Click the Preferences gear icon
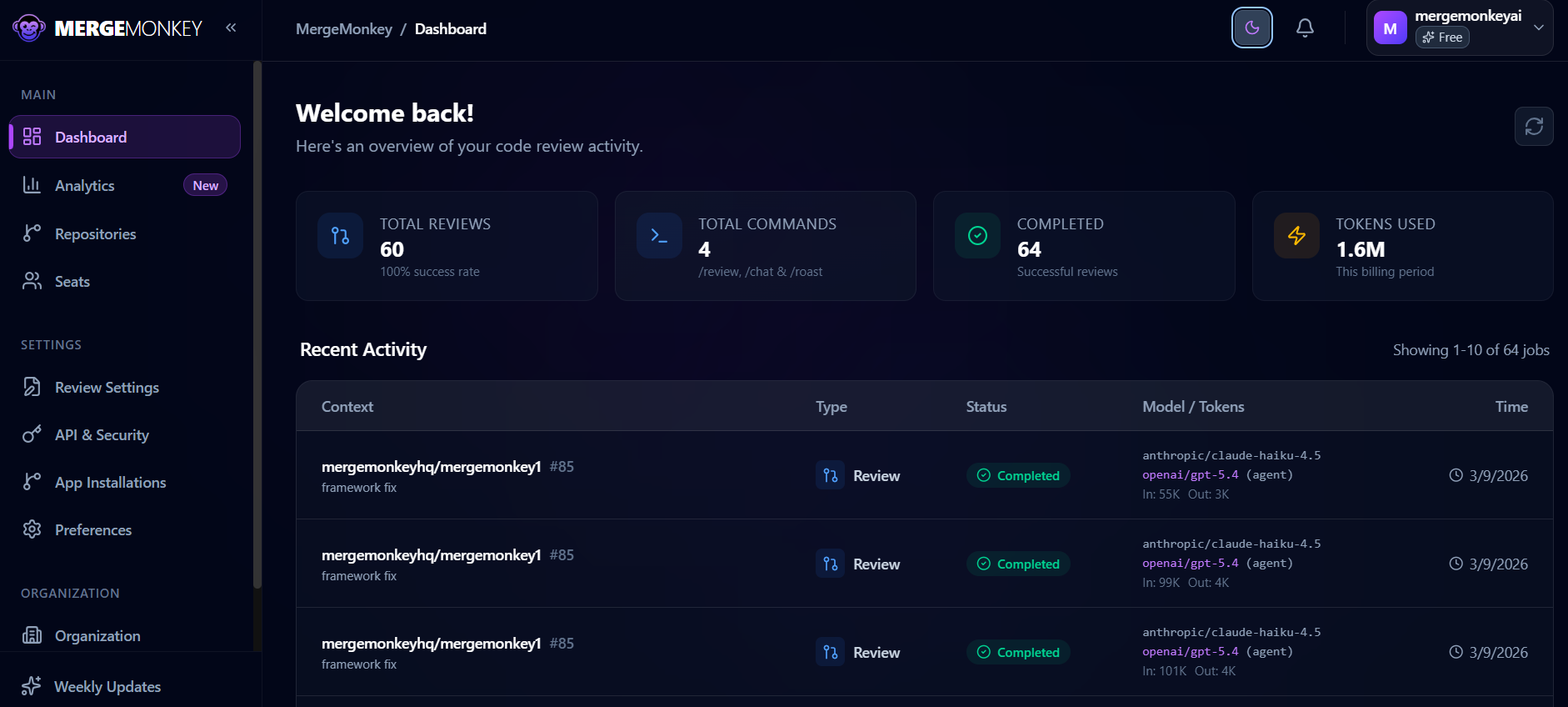The width and height of the screenshot is (1568, 707). point(32,529)
